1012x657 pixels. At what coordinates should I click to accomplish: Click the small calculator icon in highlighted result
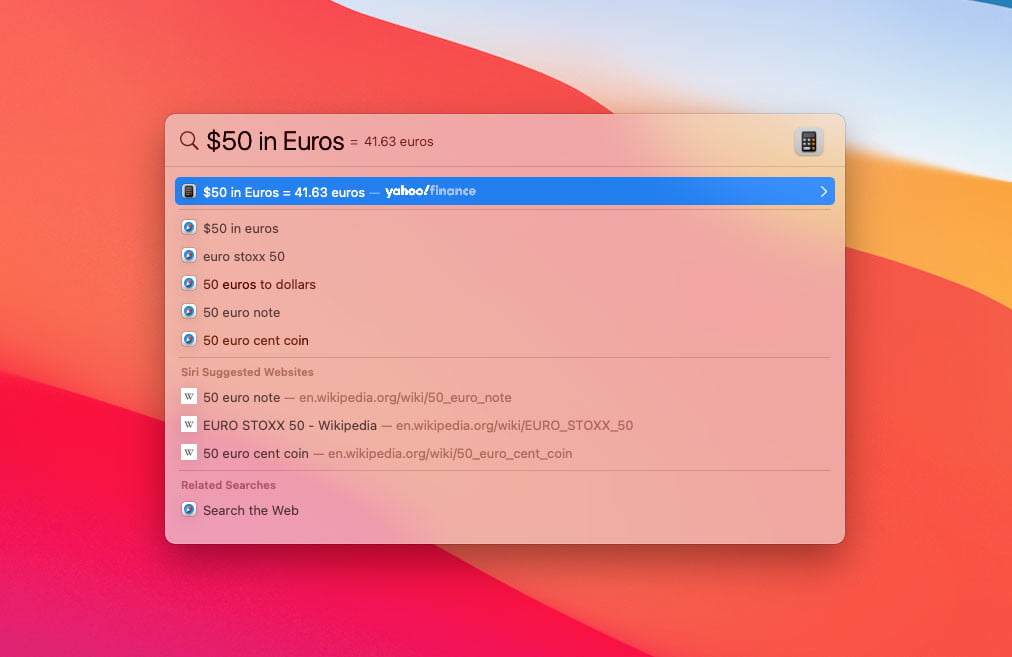(x=189, y=191)
